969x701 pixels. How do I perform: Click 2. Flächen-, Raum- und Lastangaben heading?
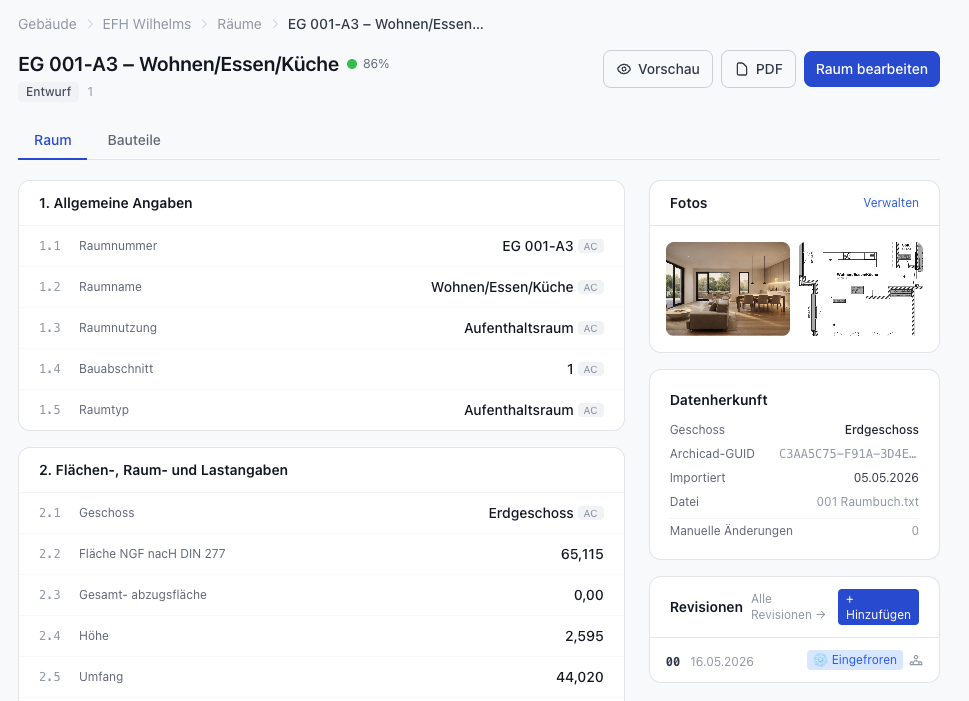click(163, 470)
